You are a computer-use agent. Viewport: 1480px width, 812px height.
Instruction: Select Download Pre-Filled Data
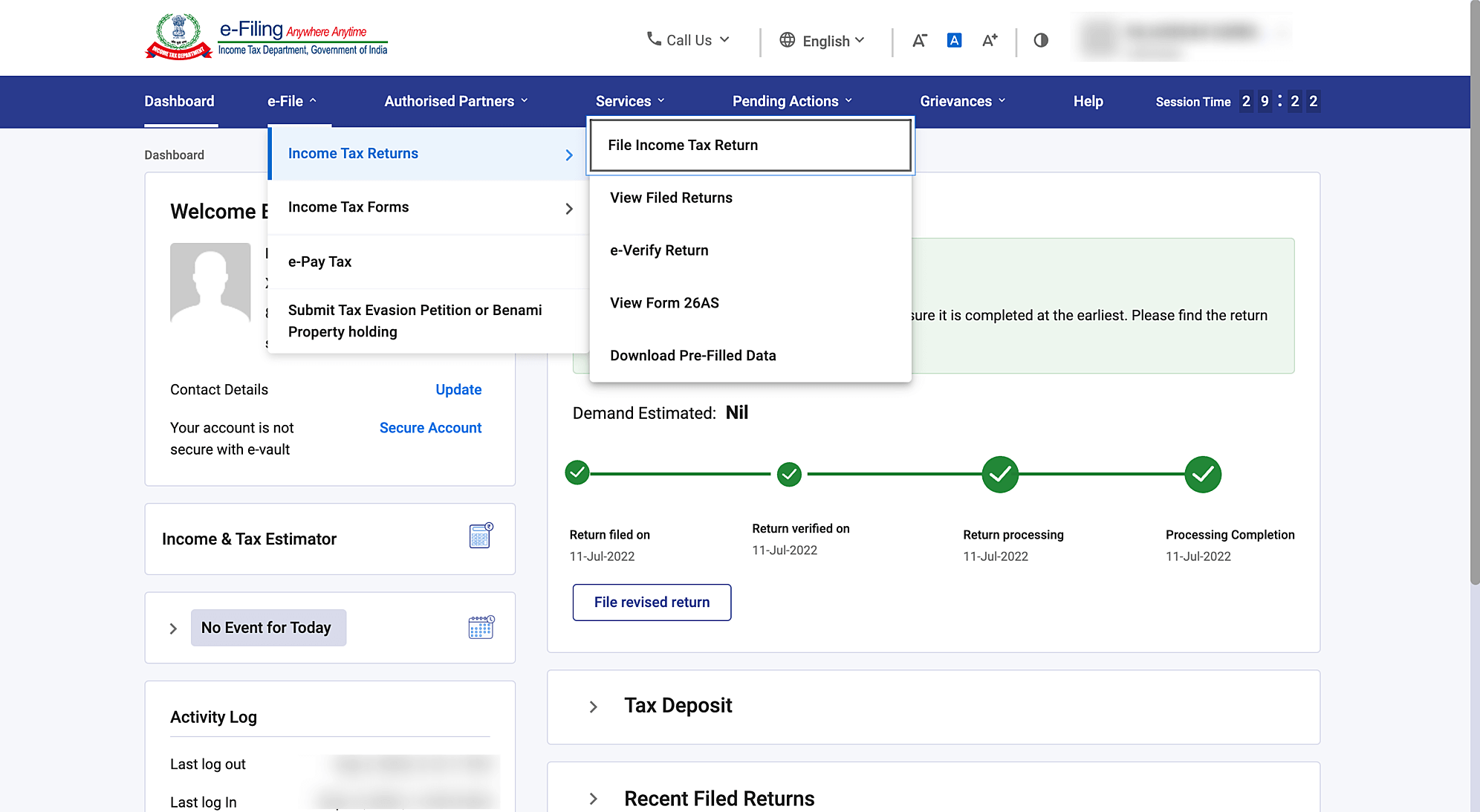click(x=750, y=356)
